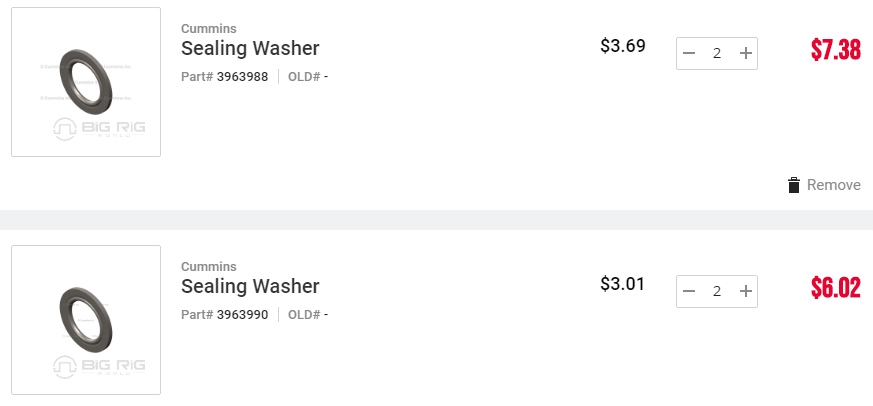
Task: Decrease quantity of Sealing Washer part 3963988
Action: point(689,53)
